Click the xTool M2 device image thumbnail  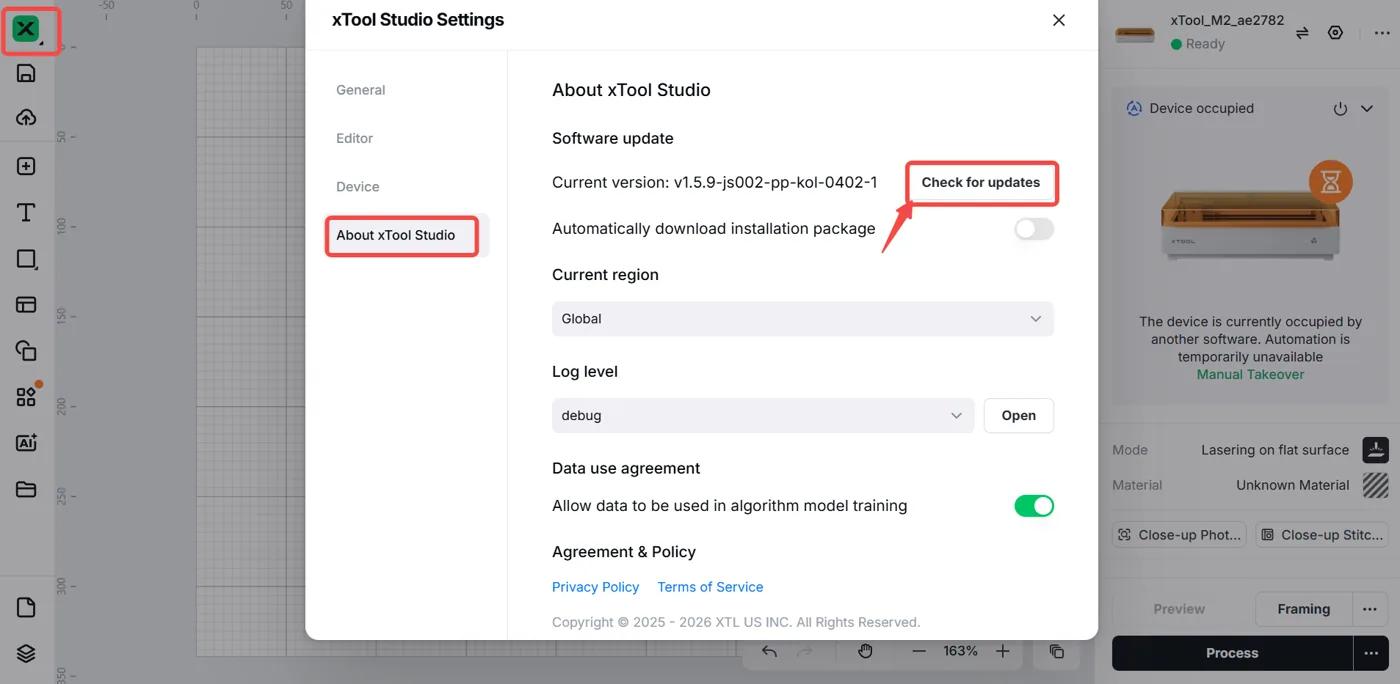tap(1134, 35)
